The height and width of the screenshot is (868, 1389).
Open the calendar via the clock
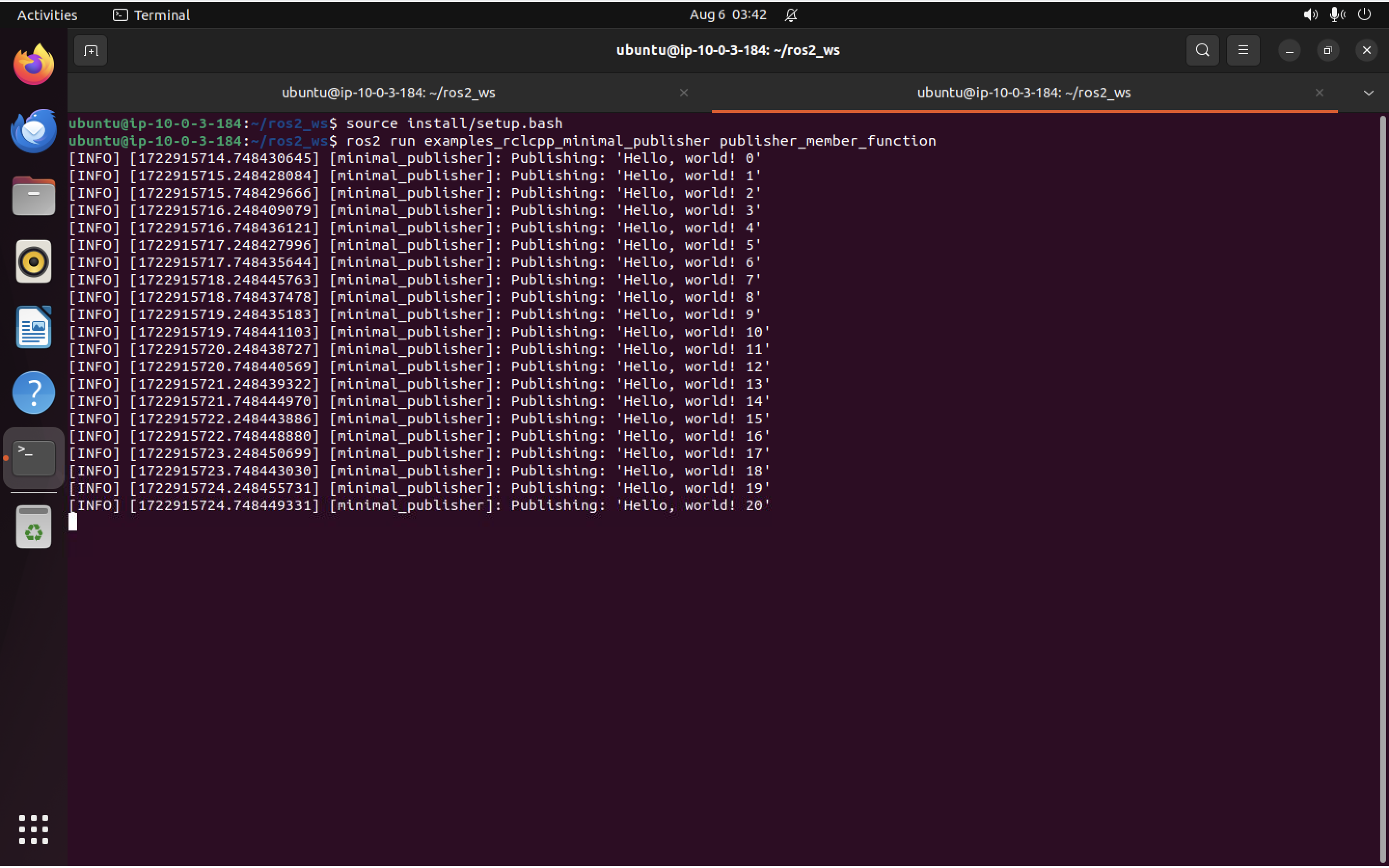(x=727, y=14)
